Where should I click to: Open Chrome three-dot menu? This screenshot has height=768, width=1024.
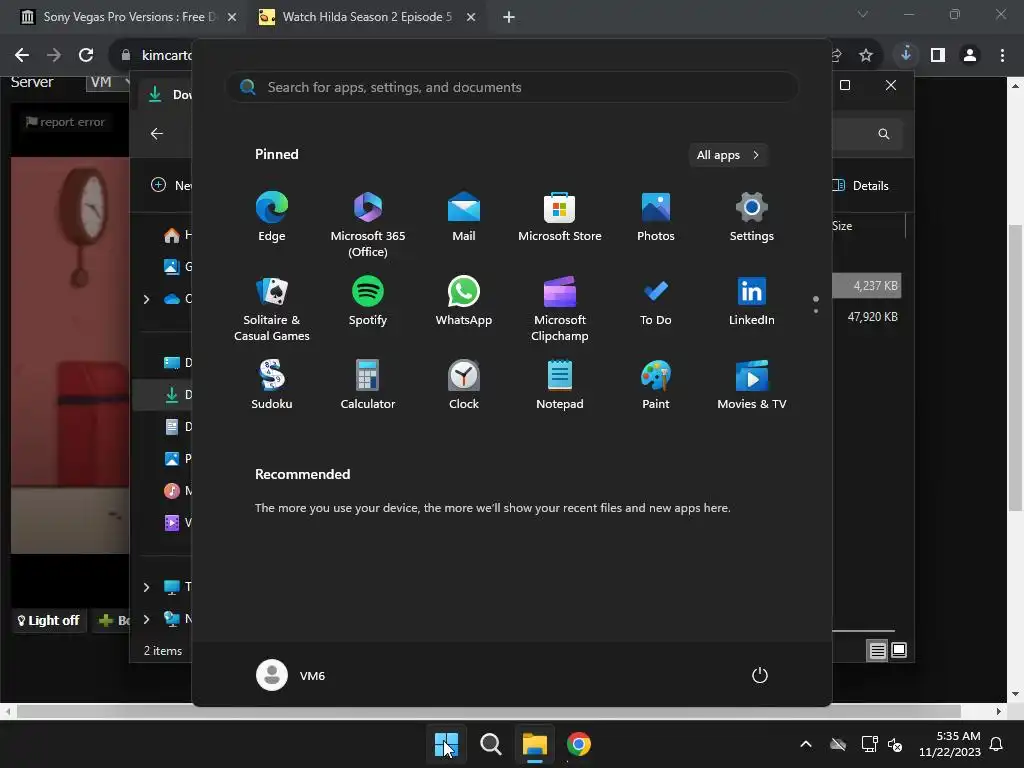pyautogui.click(x=1002, y=56)
